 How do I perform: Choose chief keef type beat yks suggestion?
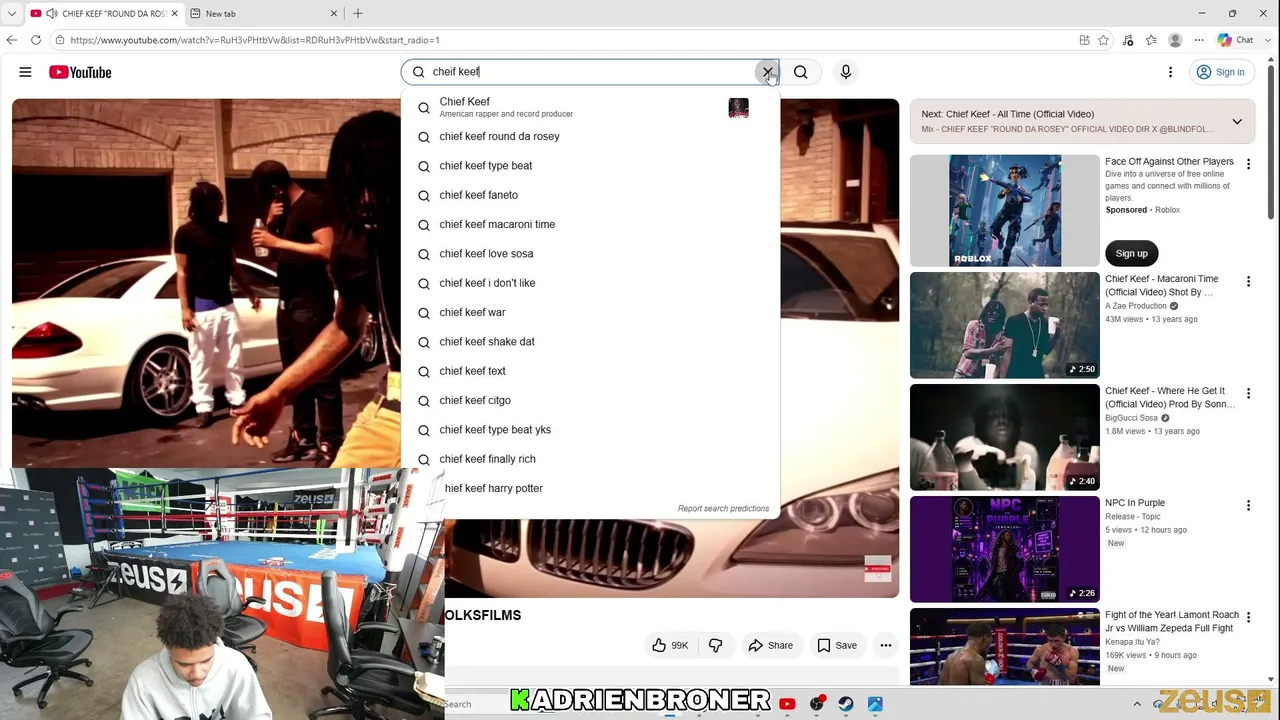[590, 430]
